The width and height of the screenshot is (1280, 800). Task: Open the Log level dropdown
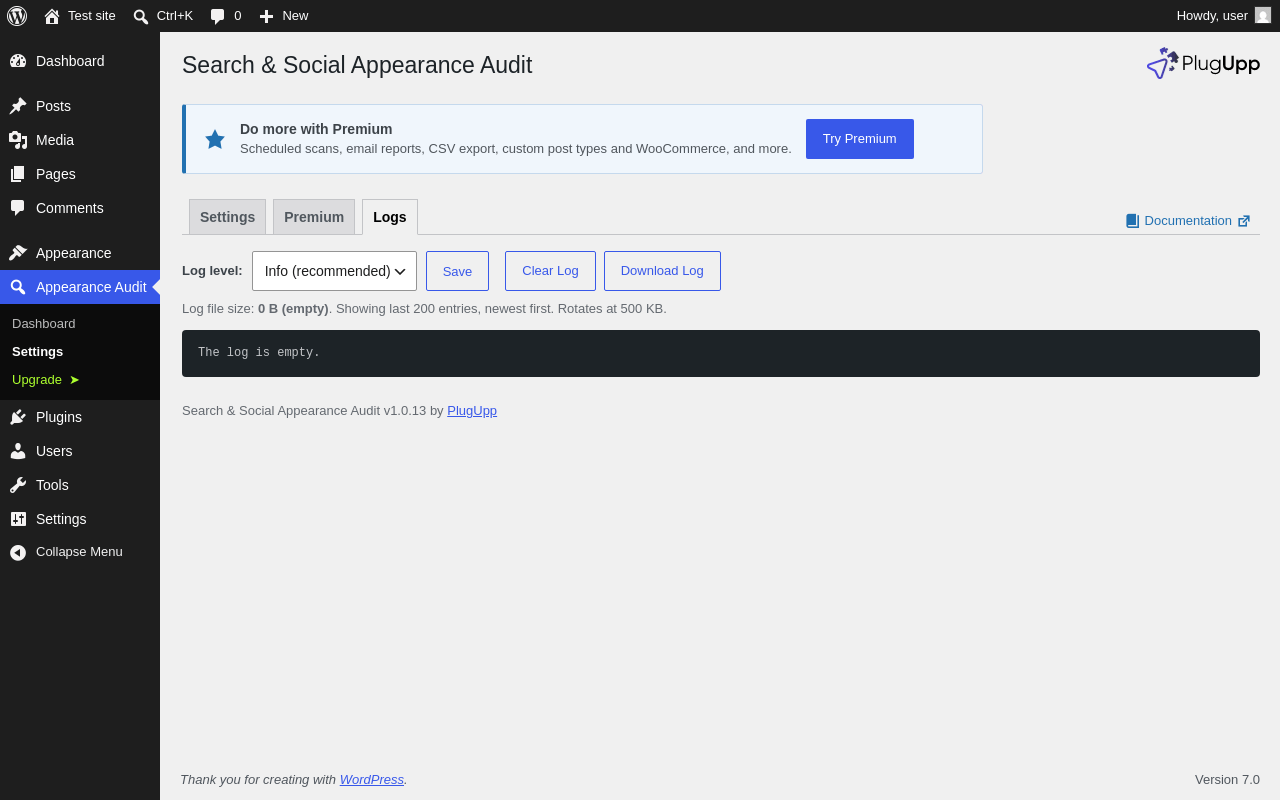334,271
